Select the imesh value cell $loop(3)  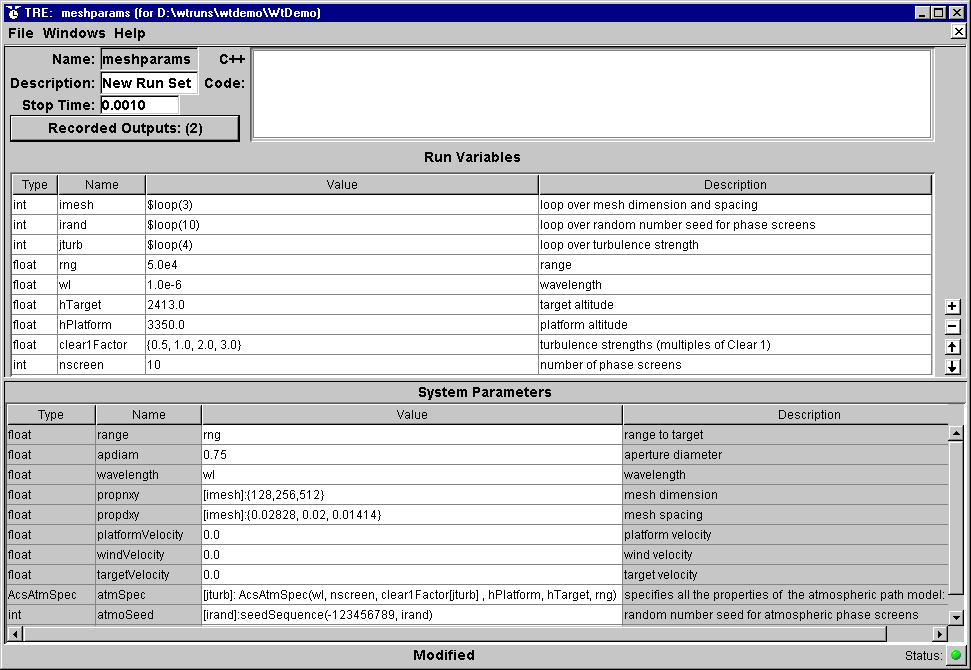click(x=342, y=205)
